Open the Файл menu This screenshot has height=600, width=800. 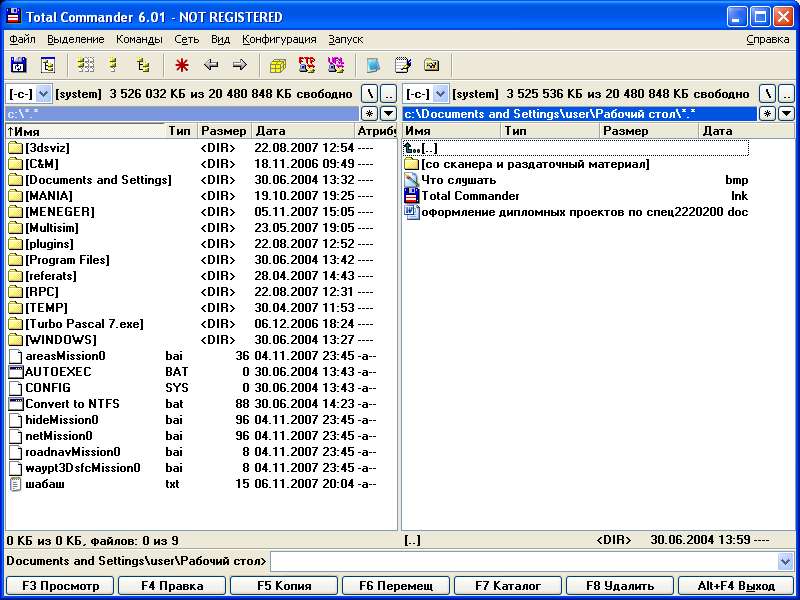(x=22, y=39)
